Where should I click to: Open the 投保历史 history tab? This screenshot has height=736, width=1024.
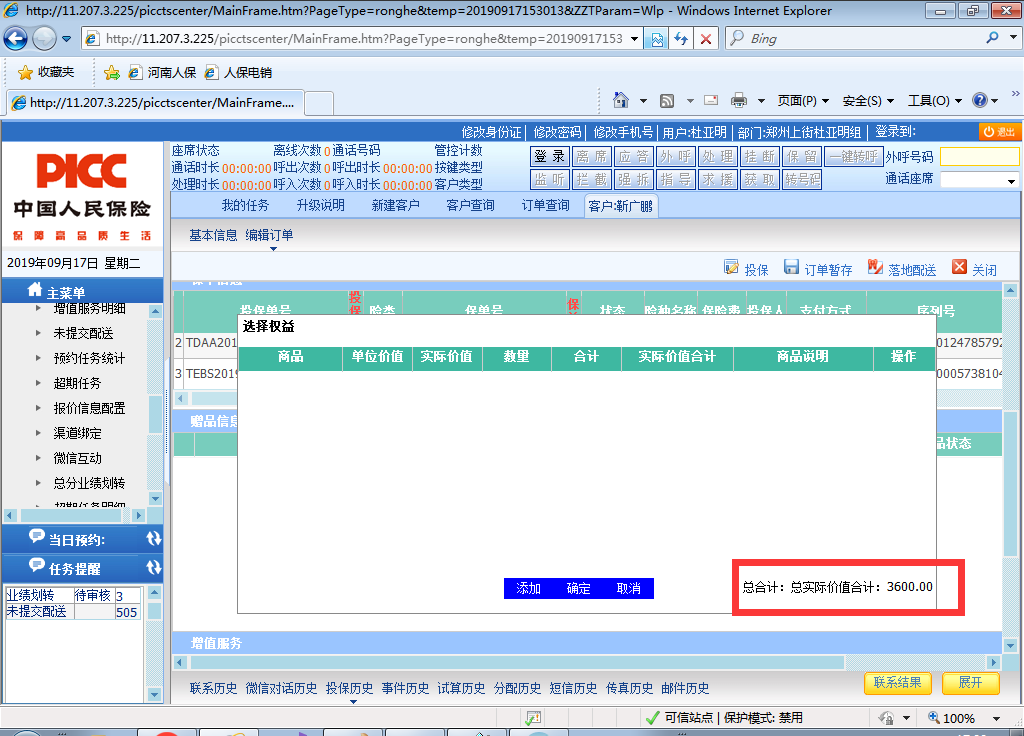pyautogui.click(x=349, y=688)
